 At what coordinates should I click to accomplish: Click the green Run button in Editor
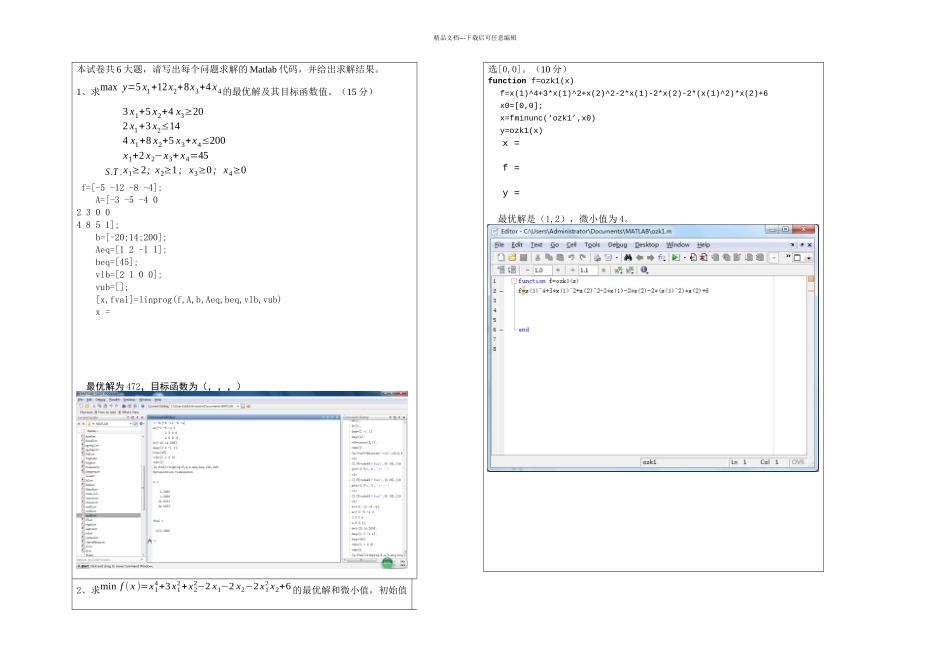coord(675,257)
